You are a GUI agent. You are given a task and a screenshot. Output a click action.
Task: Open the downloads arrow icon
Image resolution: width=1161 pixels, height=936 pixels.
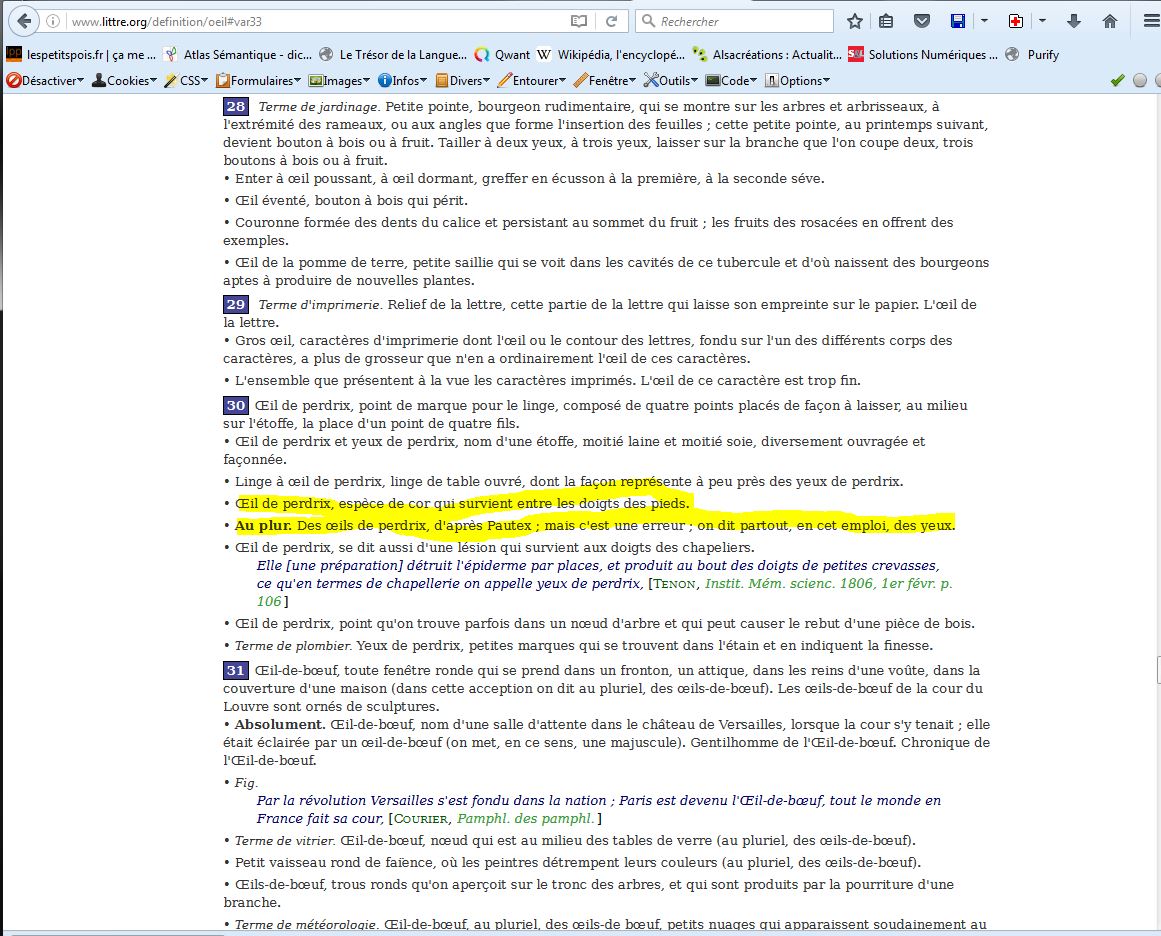point(1074,21)
